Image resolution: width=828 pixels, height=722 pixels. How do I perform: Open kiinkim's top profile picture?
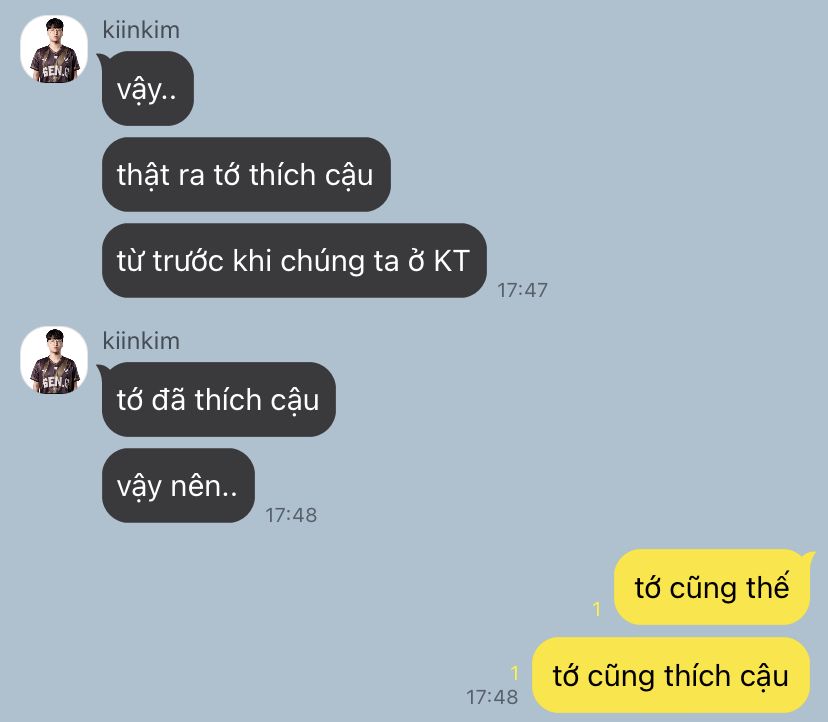tap(54, 49)
